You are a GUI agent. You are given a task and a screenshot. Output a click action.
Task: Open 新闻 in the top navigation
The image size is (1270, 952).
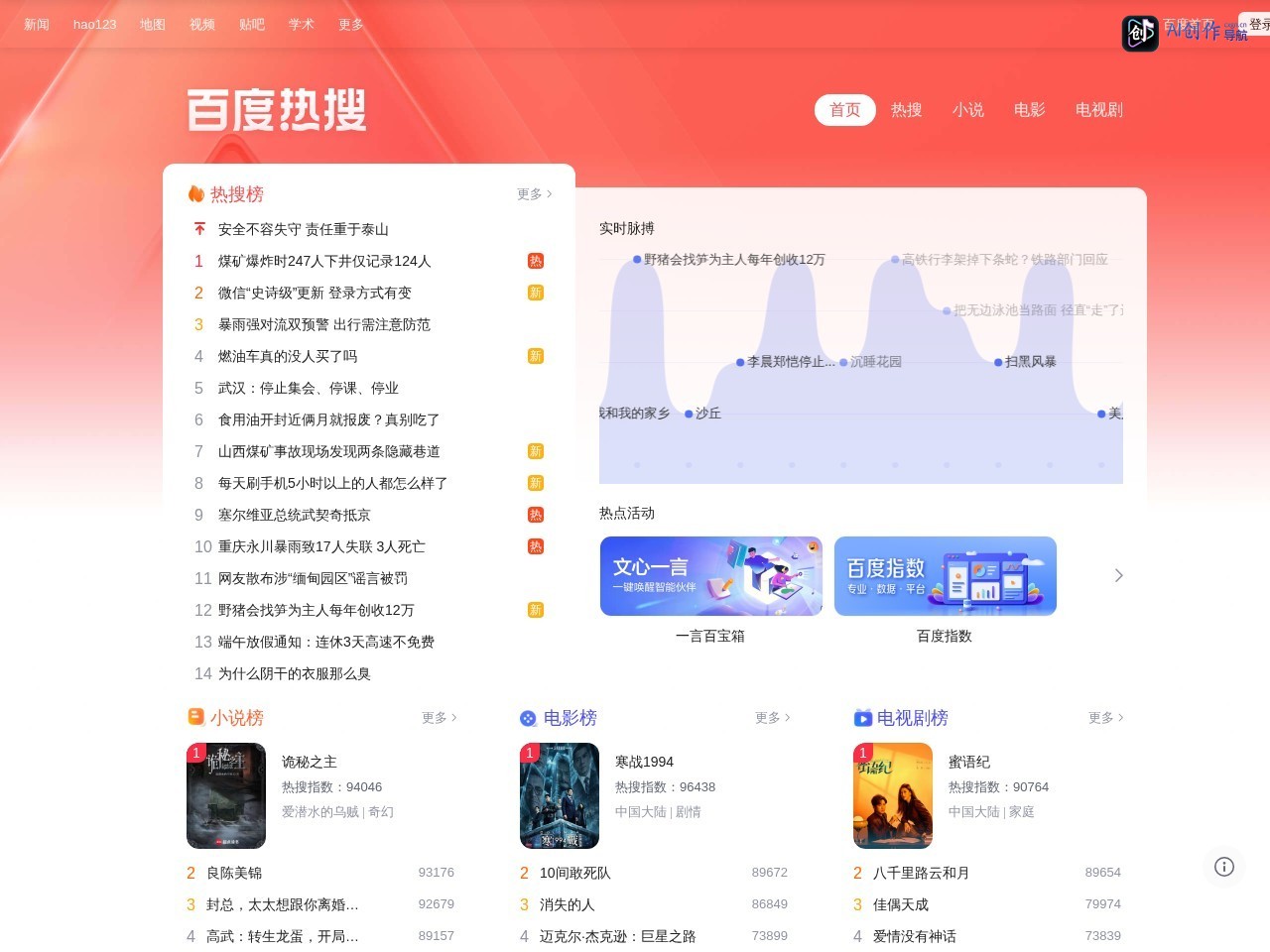[x=37, y=24]
